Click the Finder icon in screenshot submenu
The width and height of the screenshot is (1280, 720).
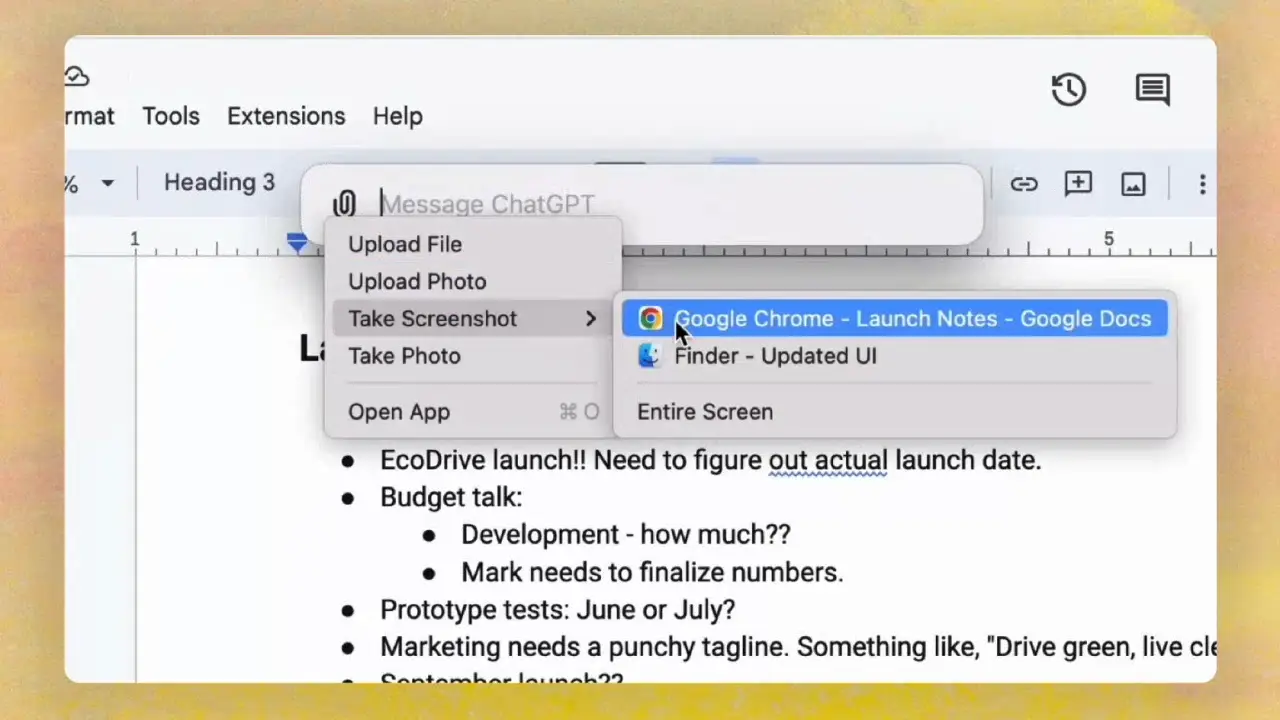(650, 355)
